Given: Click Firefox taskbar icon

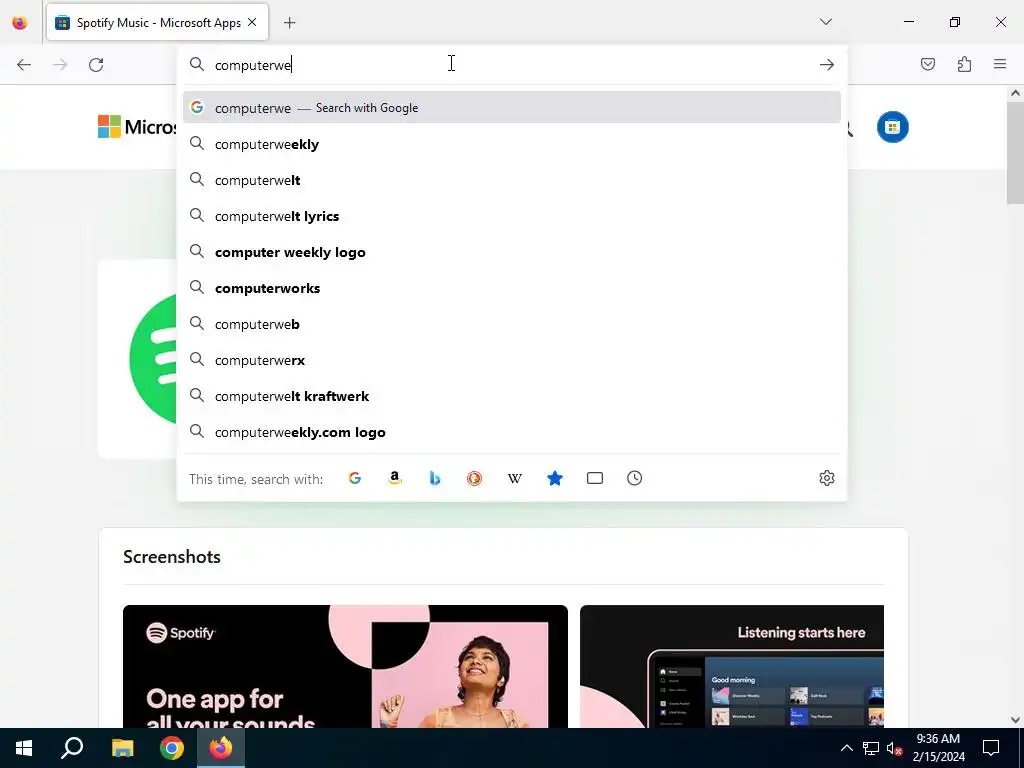Looking at the screenshot, I should coord(221,748).
